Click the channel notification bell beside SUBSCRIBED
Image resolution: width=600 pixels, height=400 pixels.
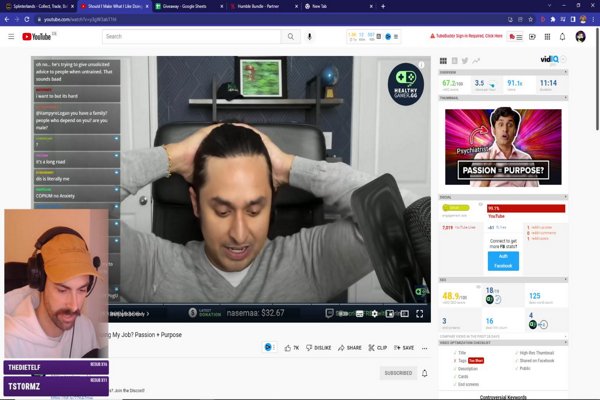tap(424, 373)
